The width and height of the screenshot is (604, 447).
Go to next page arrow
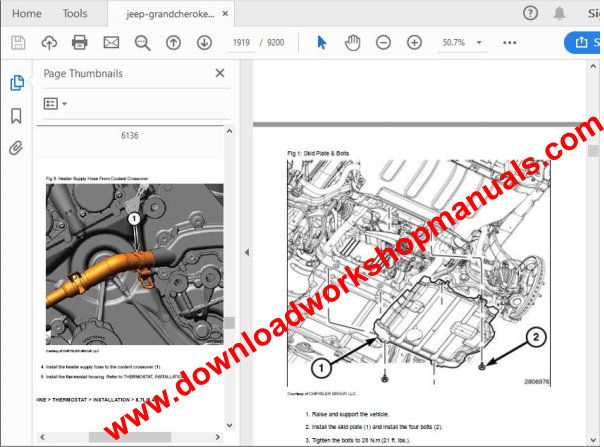coord(205,42)
